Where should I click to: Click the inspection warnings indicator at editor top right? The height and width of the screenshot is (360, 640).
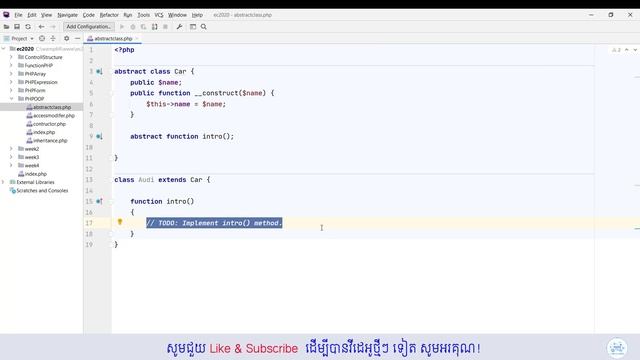tap(616, 50)
